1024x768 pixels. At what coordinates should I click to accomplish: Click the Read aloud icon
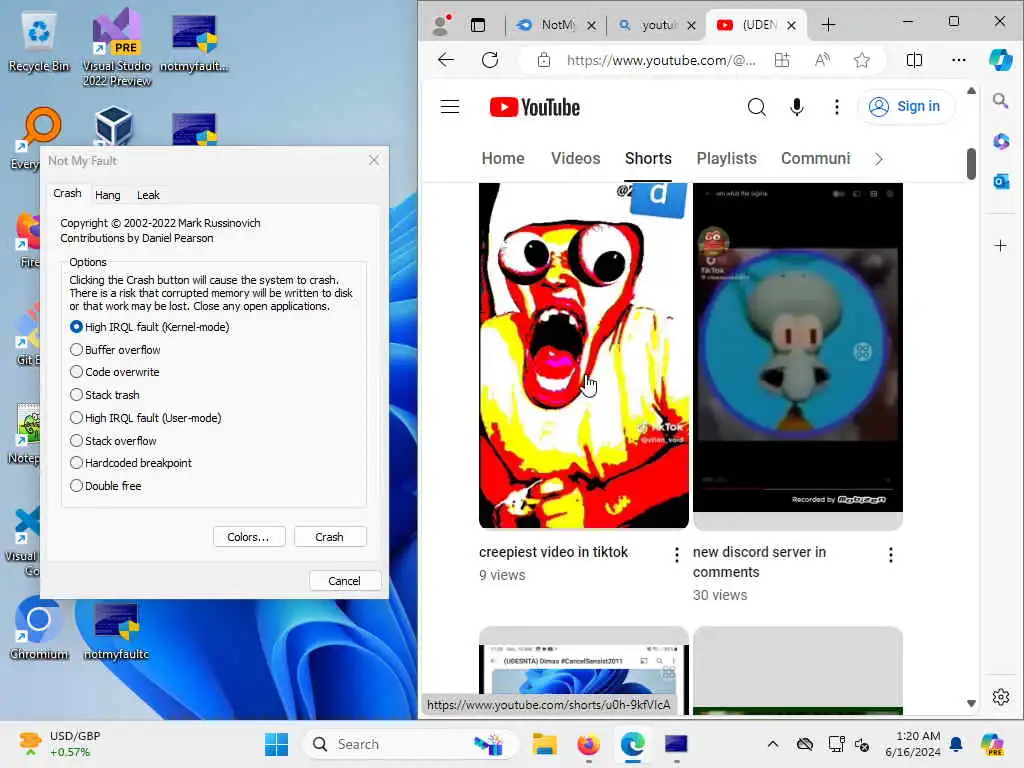pos(822,60)
